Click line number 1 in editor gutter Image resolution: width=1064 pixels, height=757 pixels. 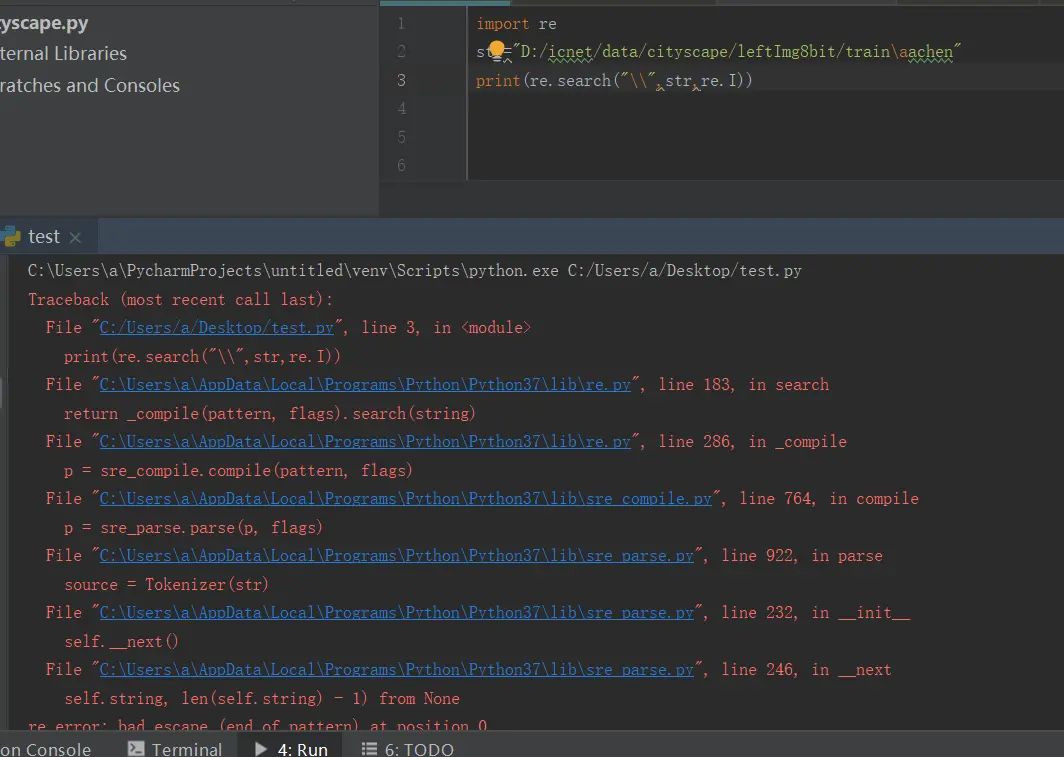[401, 24]
